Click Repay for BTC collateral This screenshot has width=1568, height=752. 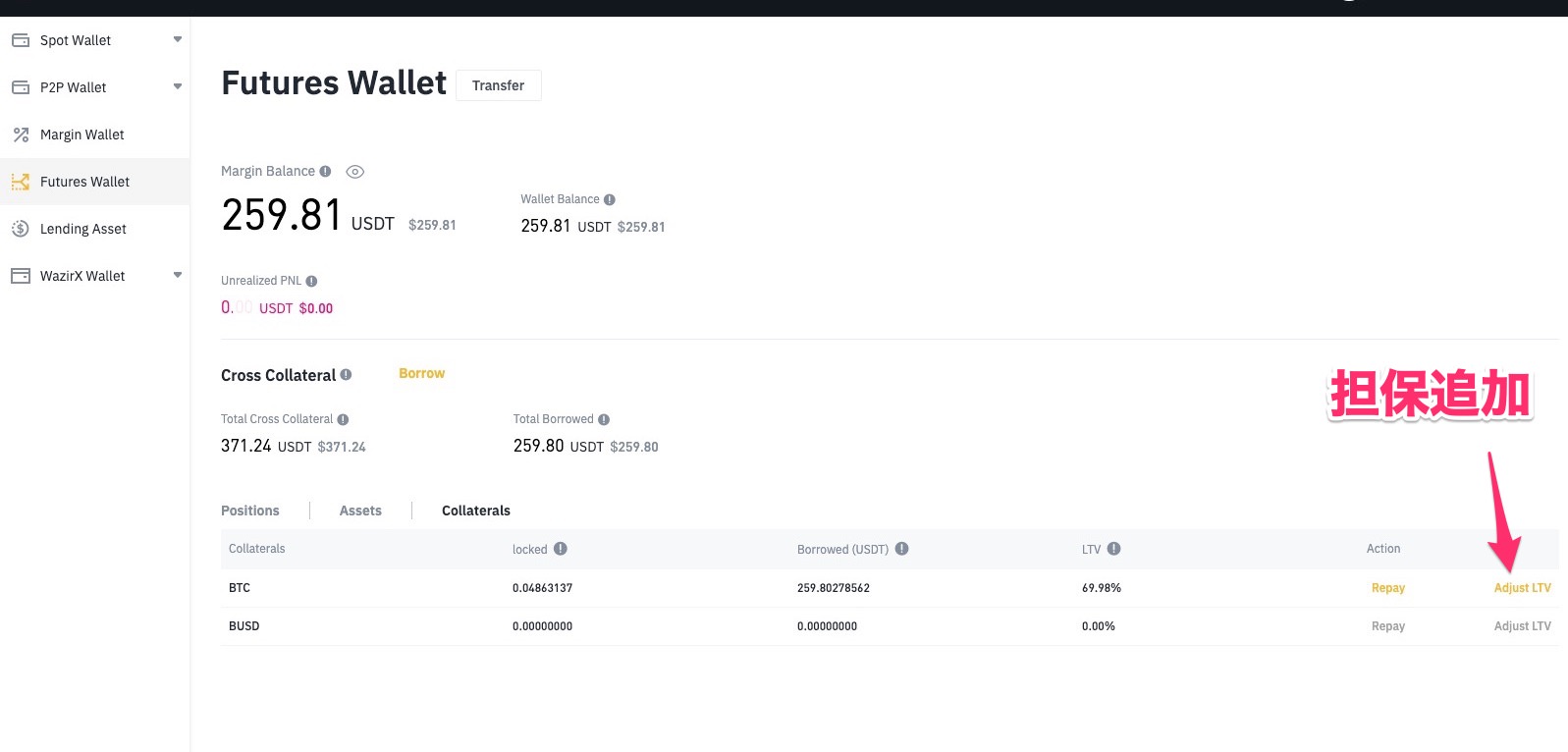click(1387, 588)
